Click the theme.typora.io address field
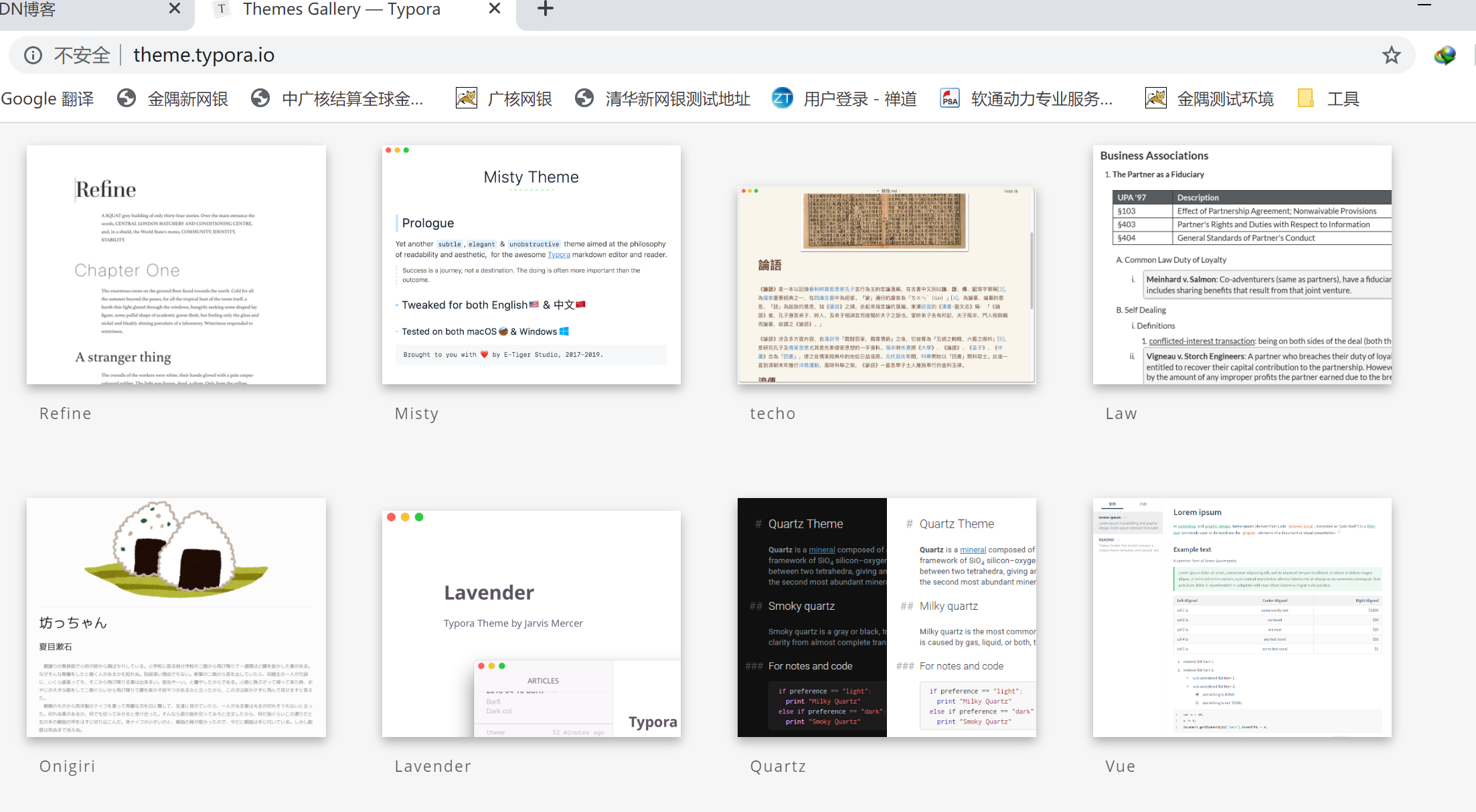The height and width of the screenshot is (812, 1476). click(204, 55)
